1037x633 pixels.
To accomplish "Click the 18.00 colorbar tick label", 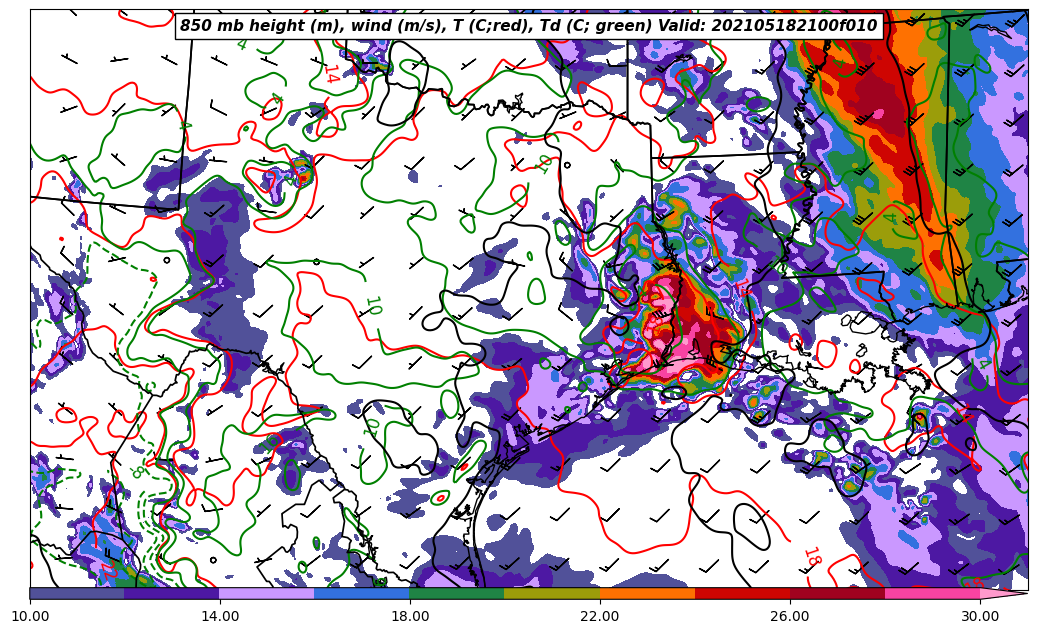I will tap(410, 616).
